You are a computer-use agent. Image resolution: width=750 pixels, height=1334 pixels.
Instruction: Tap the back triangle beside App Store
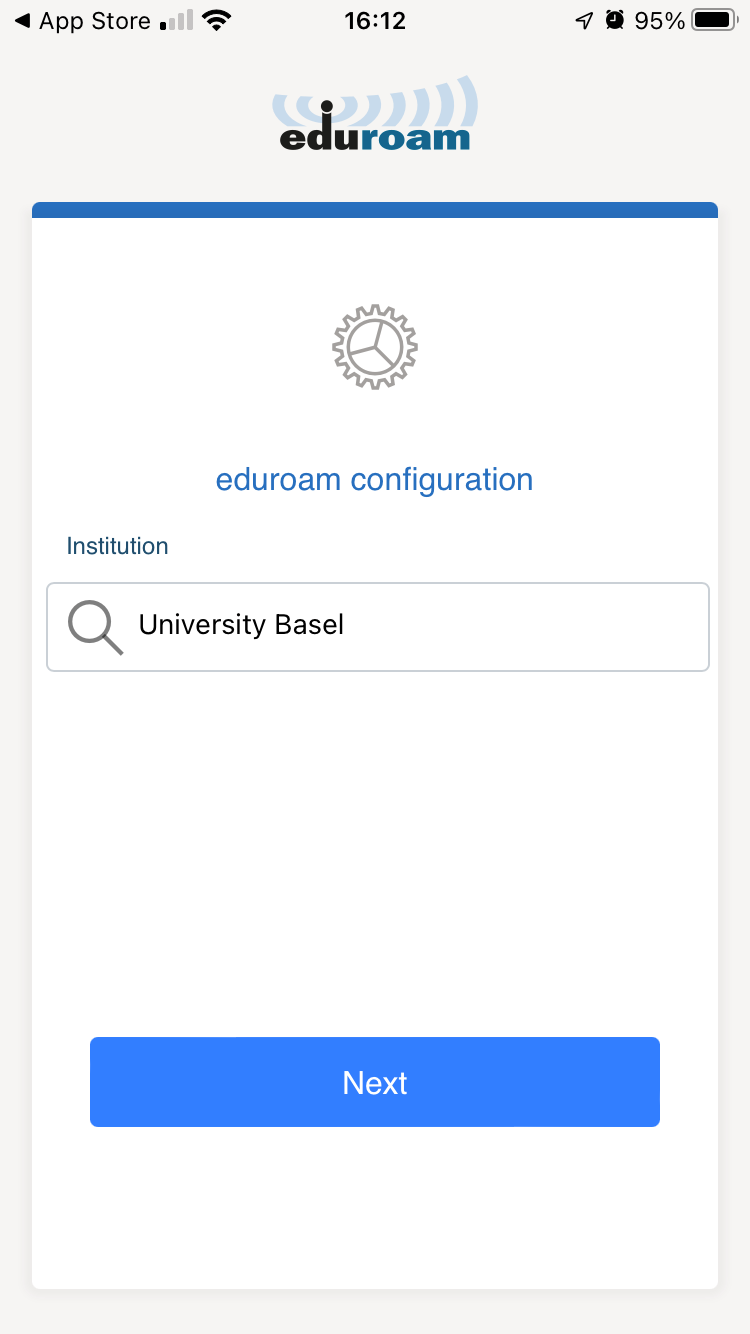(x=22, y=21)
